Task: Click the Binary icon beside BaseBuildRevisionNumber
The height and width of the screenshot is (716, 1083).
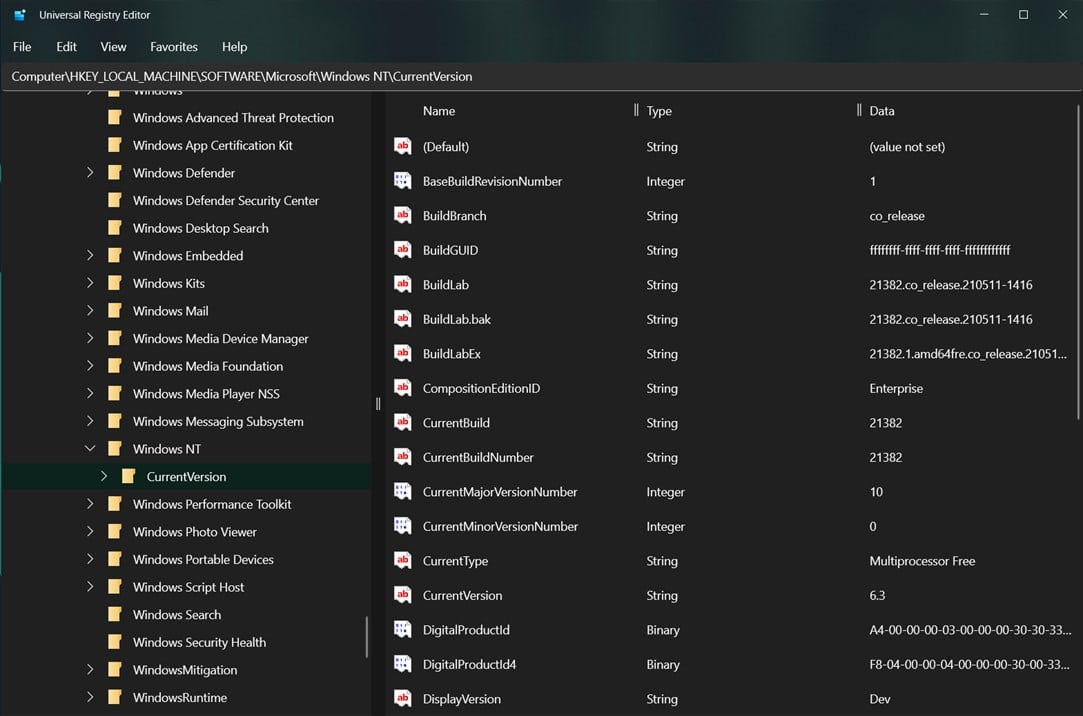Action: (401, 181)
